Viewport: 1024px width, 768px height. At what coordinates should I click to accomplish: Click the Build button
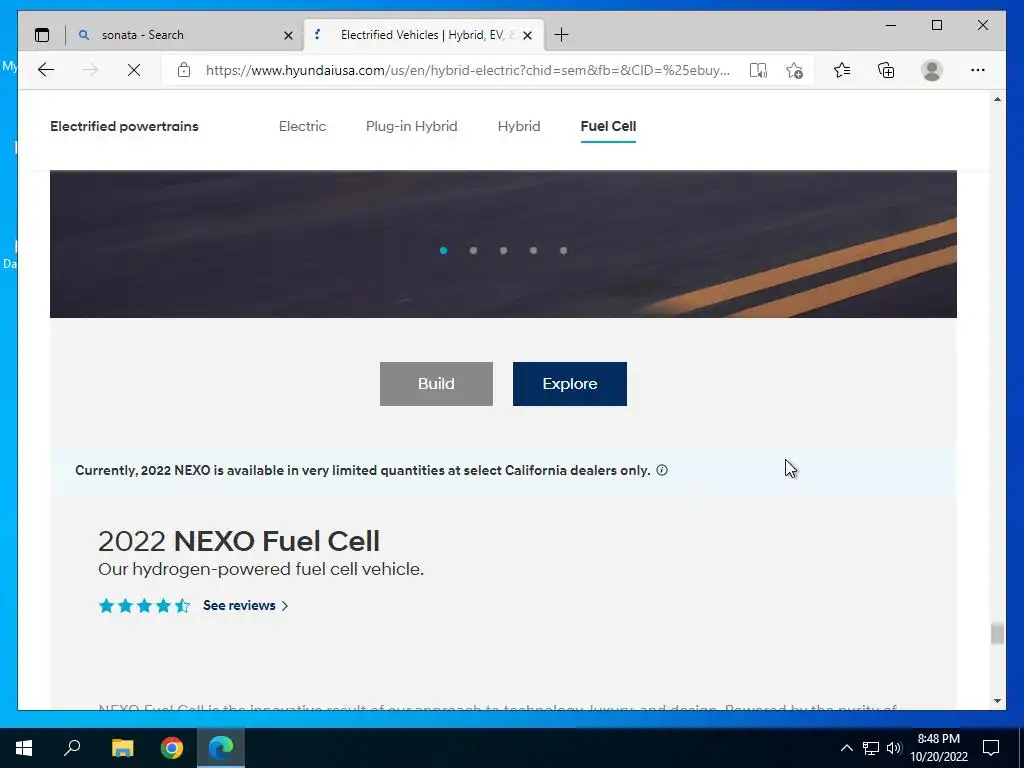point(436,384)
